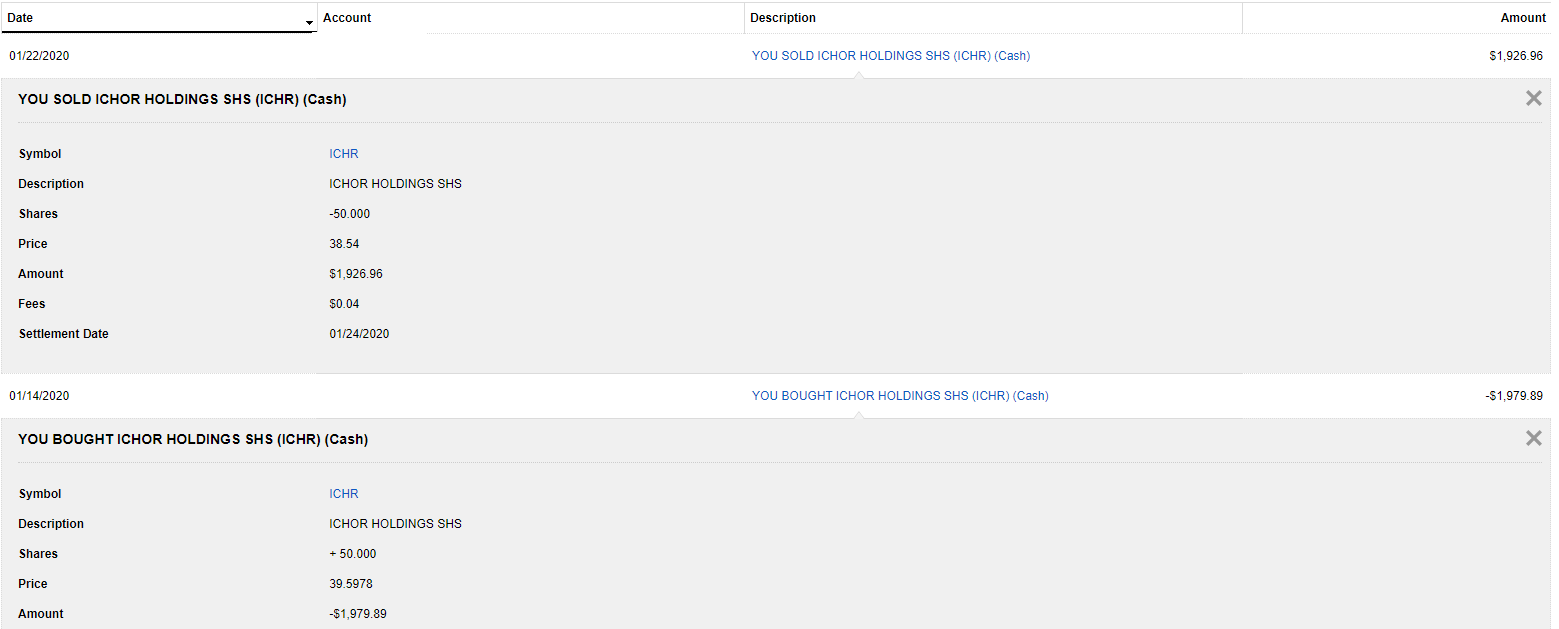Click the 38.54 price value
This screenshot has height=629, width=1559.
click(343, 244)
